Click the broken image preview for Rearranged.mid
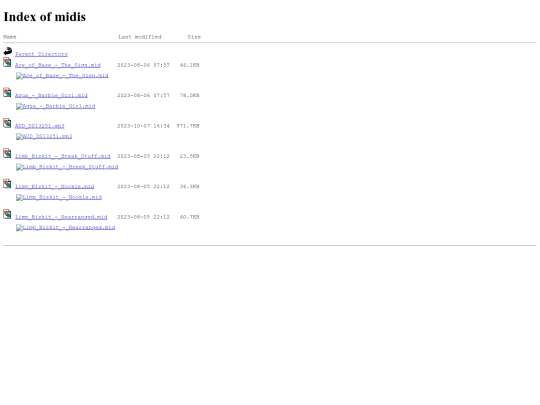 click(65, 228)
